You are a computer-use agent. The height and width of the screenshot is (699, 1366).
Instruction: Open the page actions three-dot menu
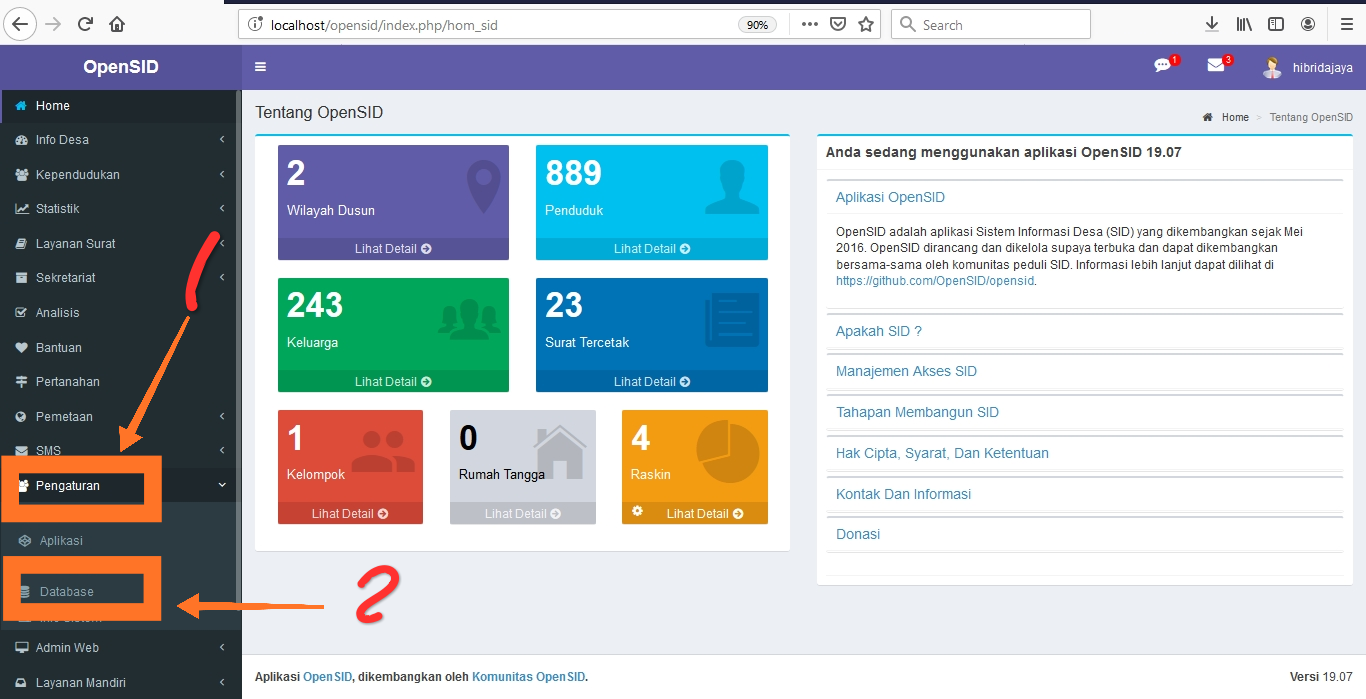click(810, 24)
